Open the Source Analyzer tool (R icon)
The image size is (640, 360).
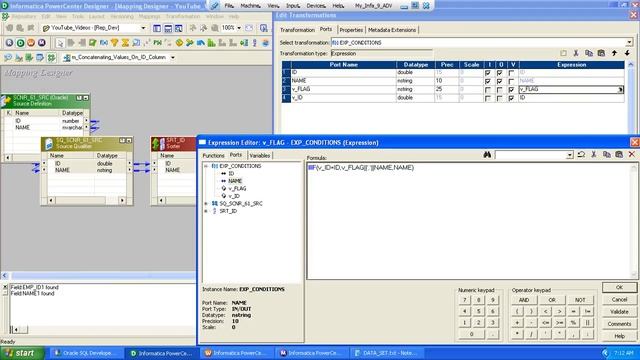pyautogui.click(x=9, y=43)
